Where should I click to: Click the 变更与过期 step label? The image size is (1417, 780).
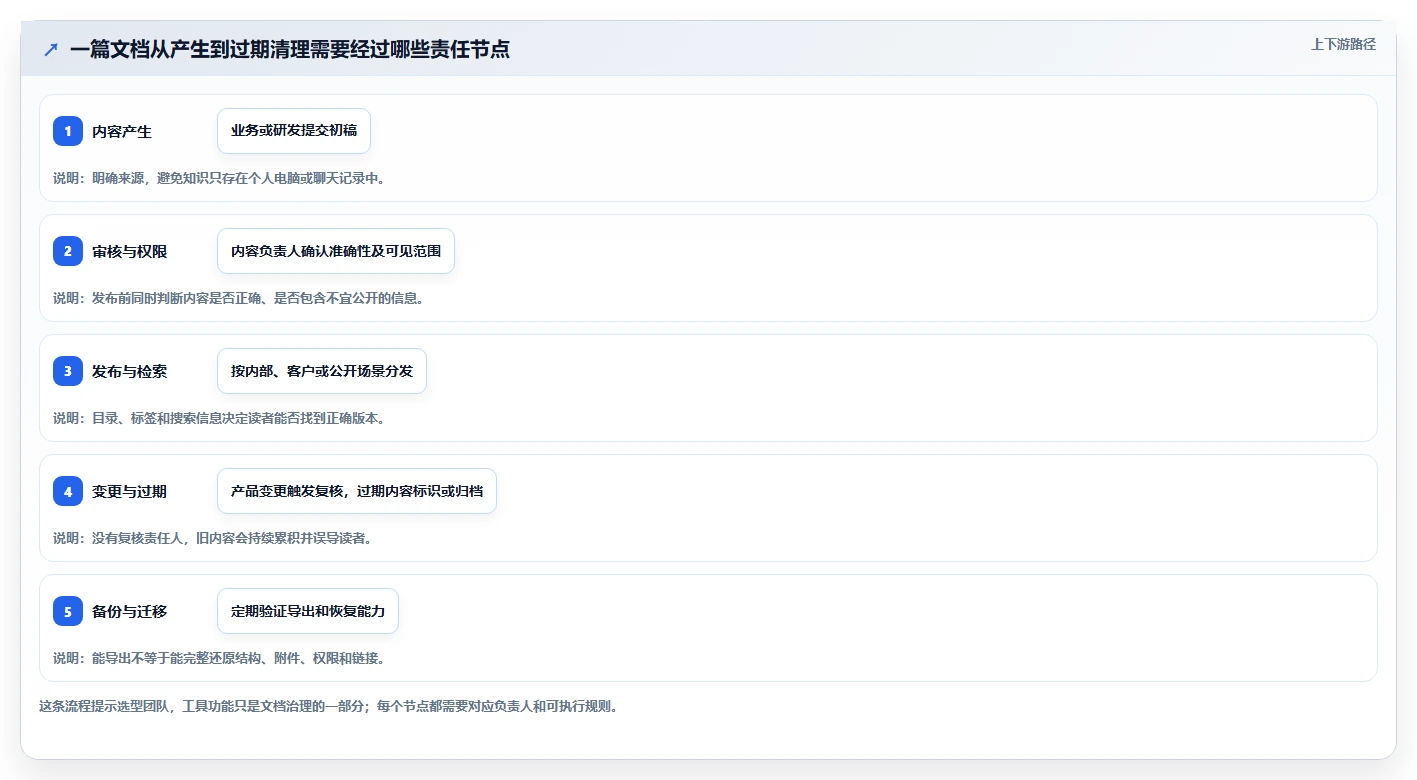[130, 491]
